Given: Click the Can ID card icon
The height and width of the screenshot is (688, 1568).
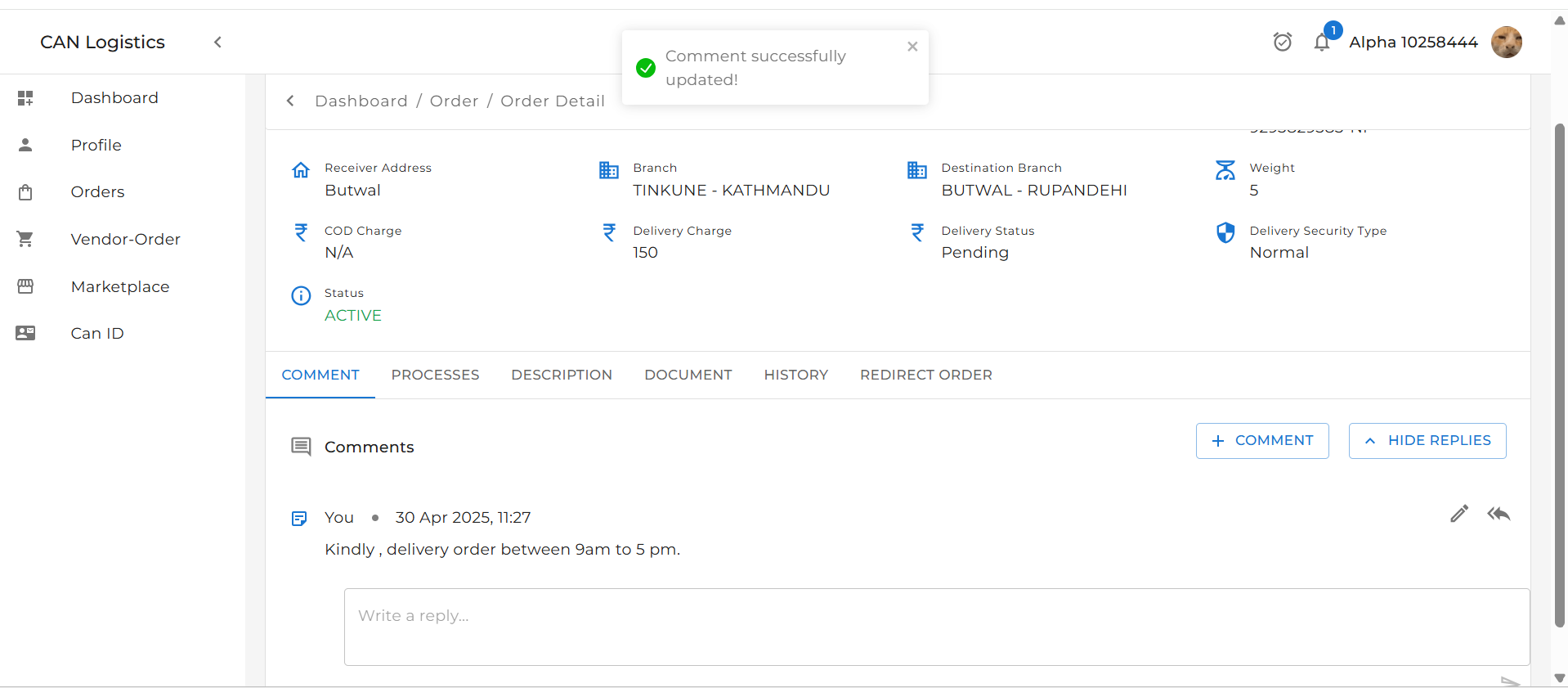Looking at the screenshot, I should click(x=25, y=333).
